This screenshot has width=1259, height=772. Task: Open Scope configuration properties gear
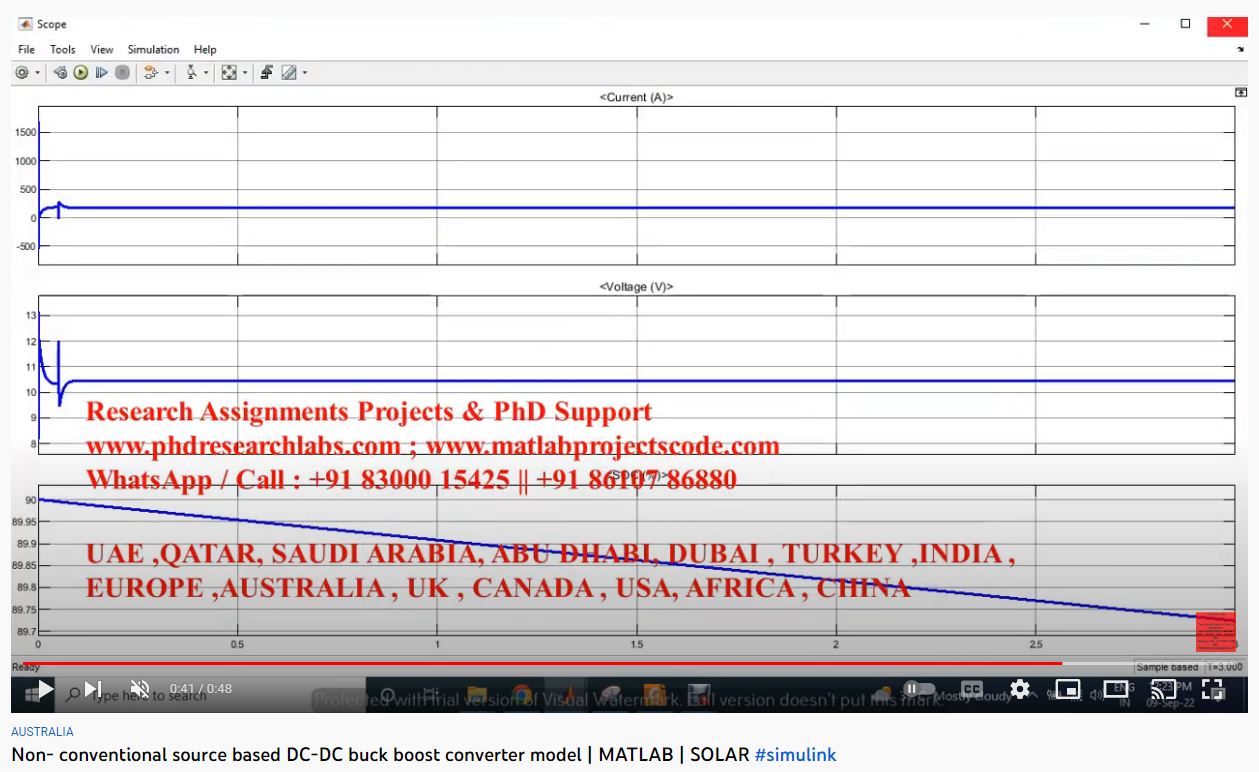[x=22, y=73]
